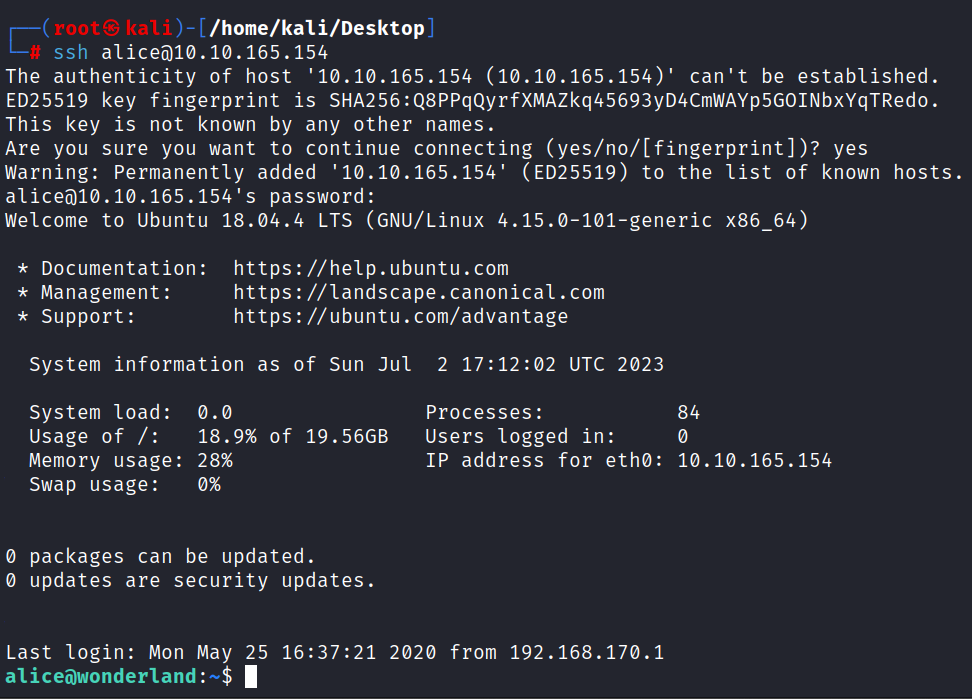
Task: Click the red hash prompt symbol
Action: coord(36,53)
